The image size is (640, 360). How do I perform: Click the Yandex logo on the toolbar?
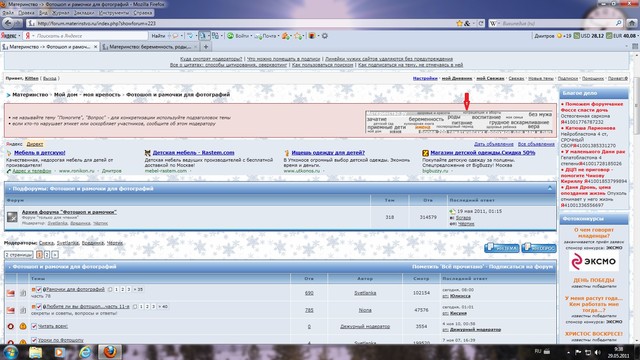point(8,36)
